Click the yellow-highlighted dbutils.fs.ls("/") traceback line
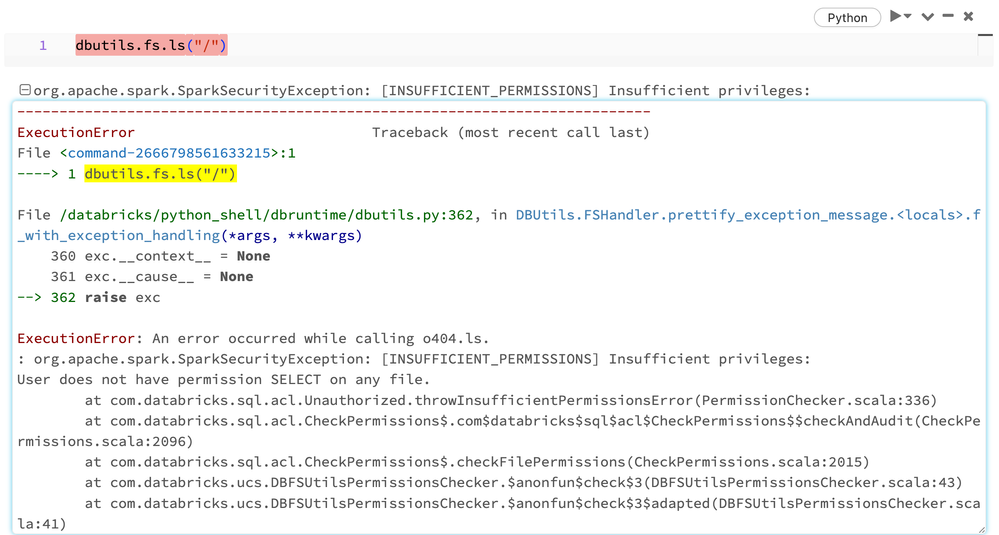 [x=160, y=174]
